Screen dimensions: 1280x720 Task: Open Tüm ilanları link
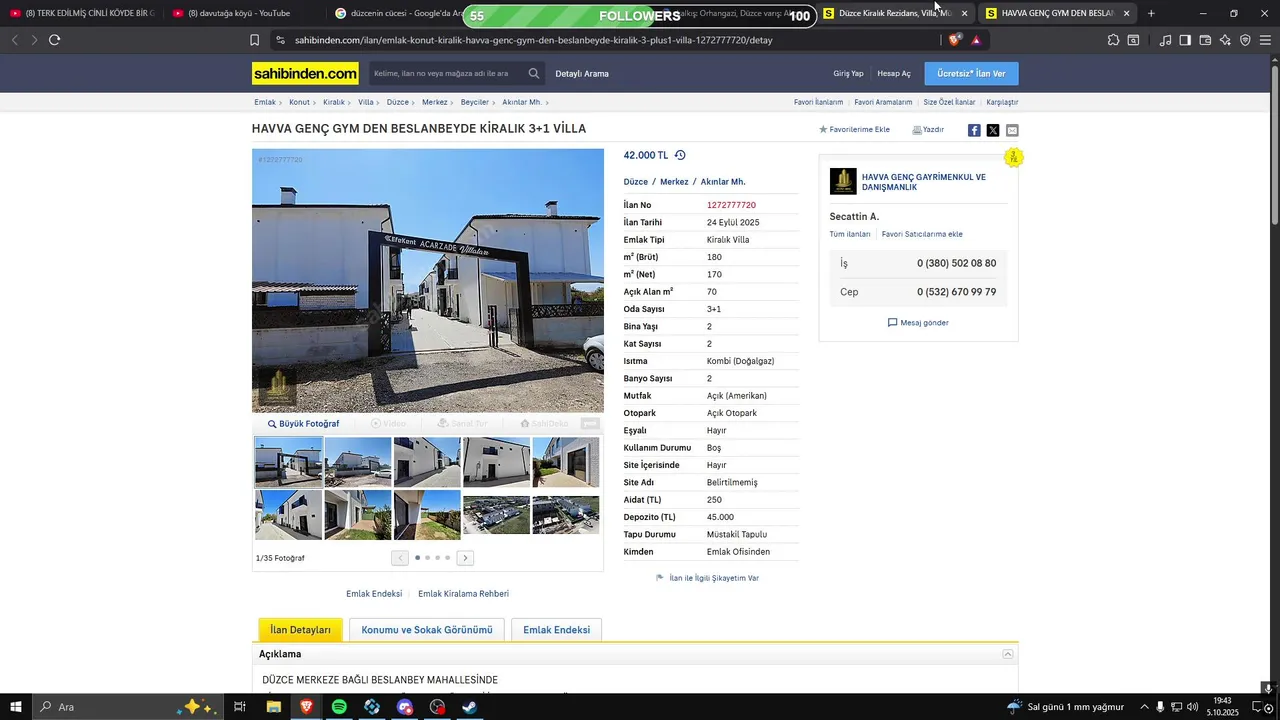[850, 234]
